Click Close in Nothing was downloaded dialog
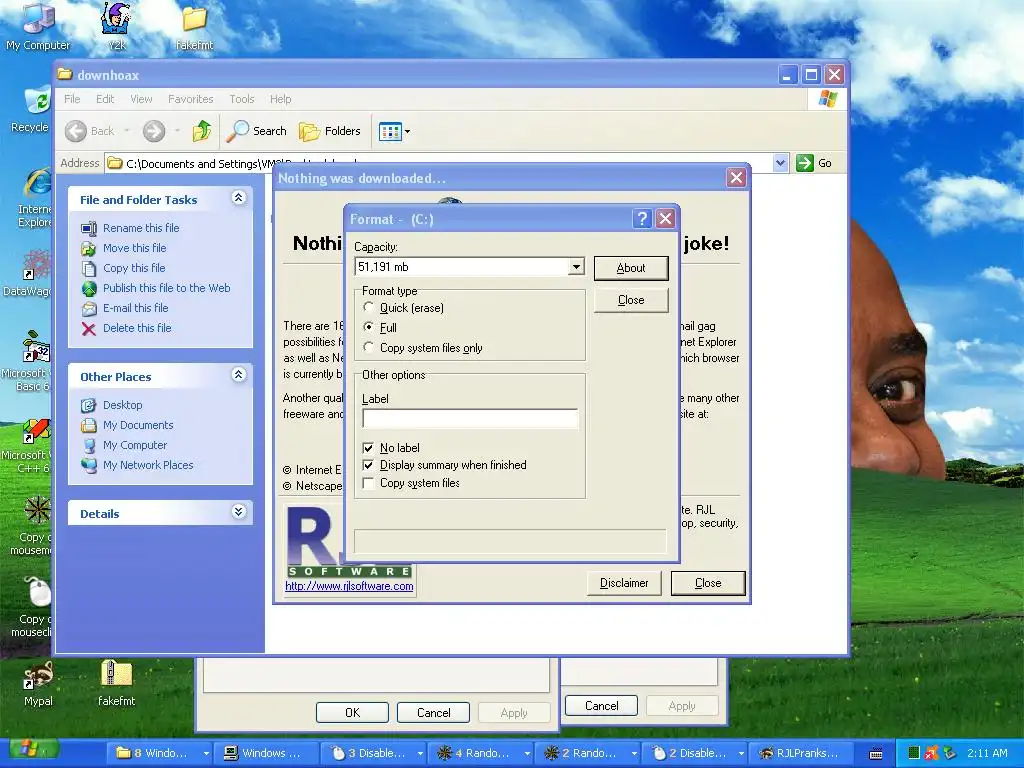 click(x=708, y=583)
